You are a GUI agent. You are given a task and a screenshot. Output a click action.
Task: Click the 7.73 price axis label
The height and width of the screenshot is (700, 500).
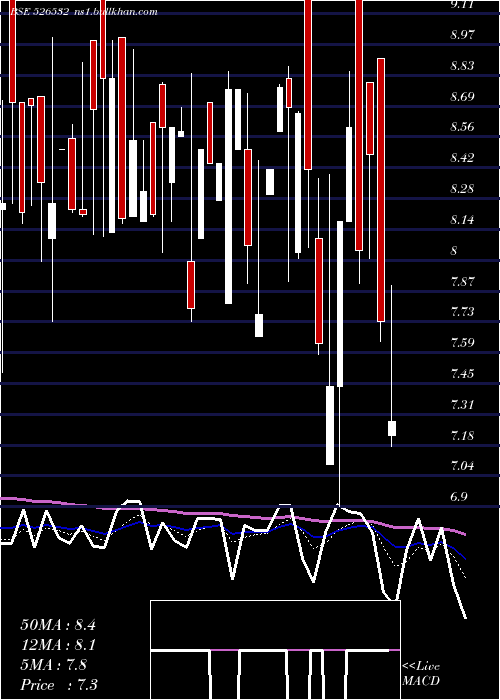(463, 312)
